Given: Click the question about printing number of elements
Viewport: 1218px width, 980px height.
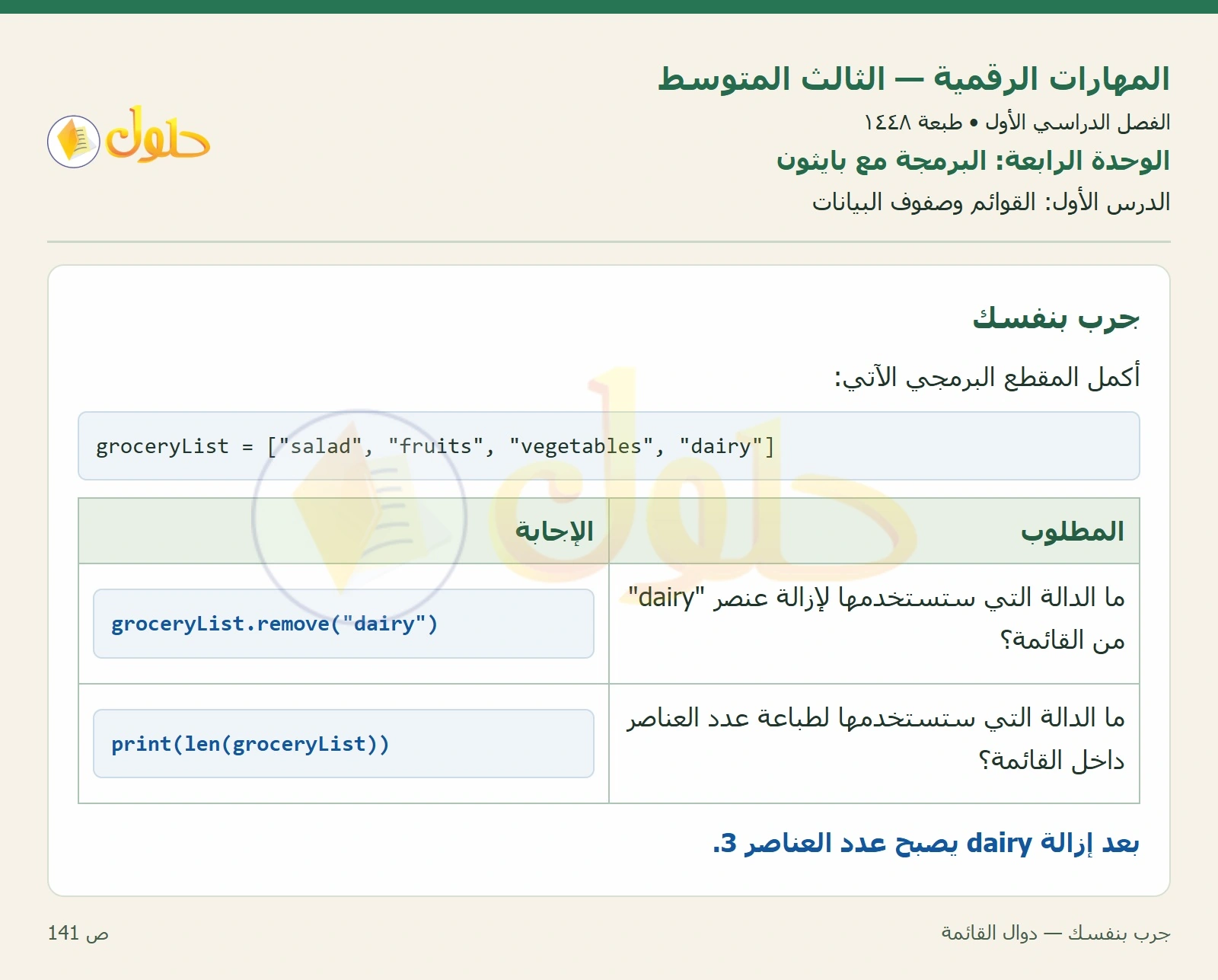Looking at the screenshot, I should [875, 739].
